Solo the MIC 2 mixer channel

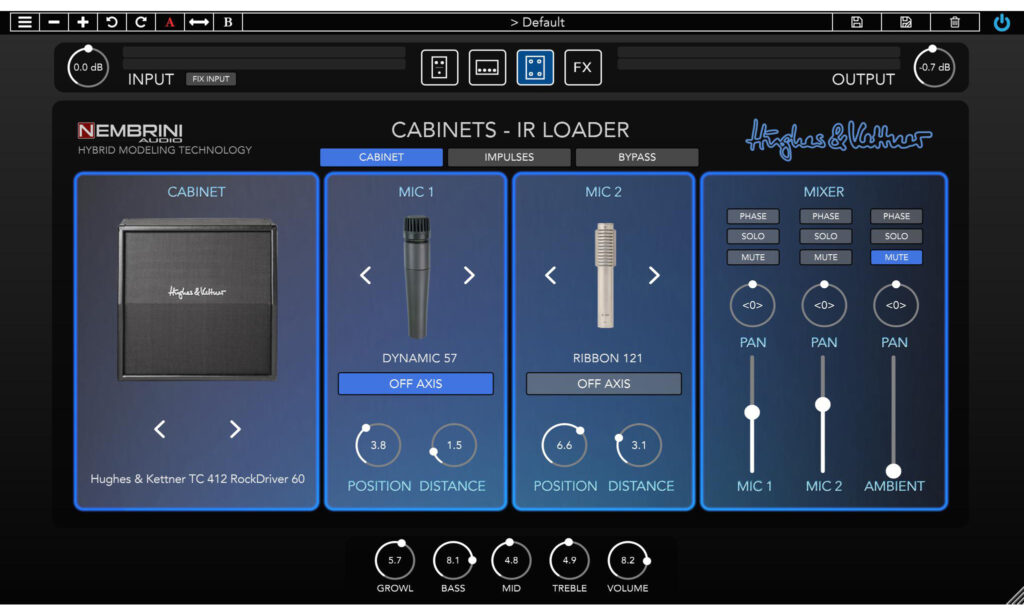pos(825,236)
